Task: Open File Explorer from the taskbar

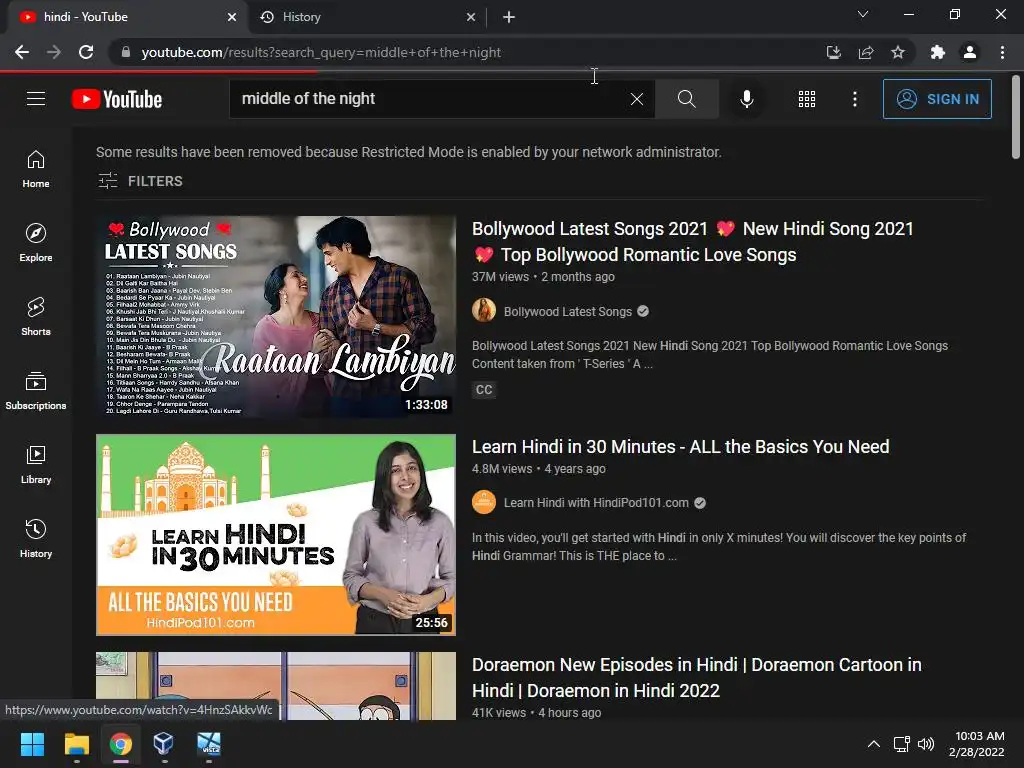Action: (x=76, y=744)
